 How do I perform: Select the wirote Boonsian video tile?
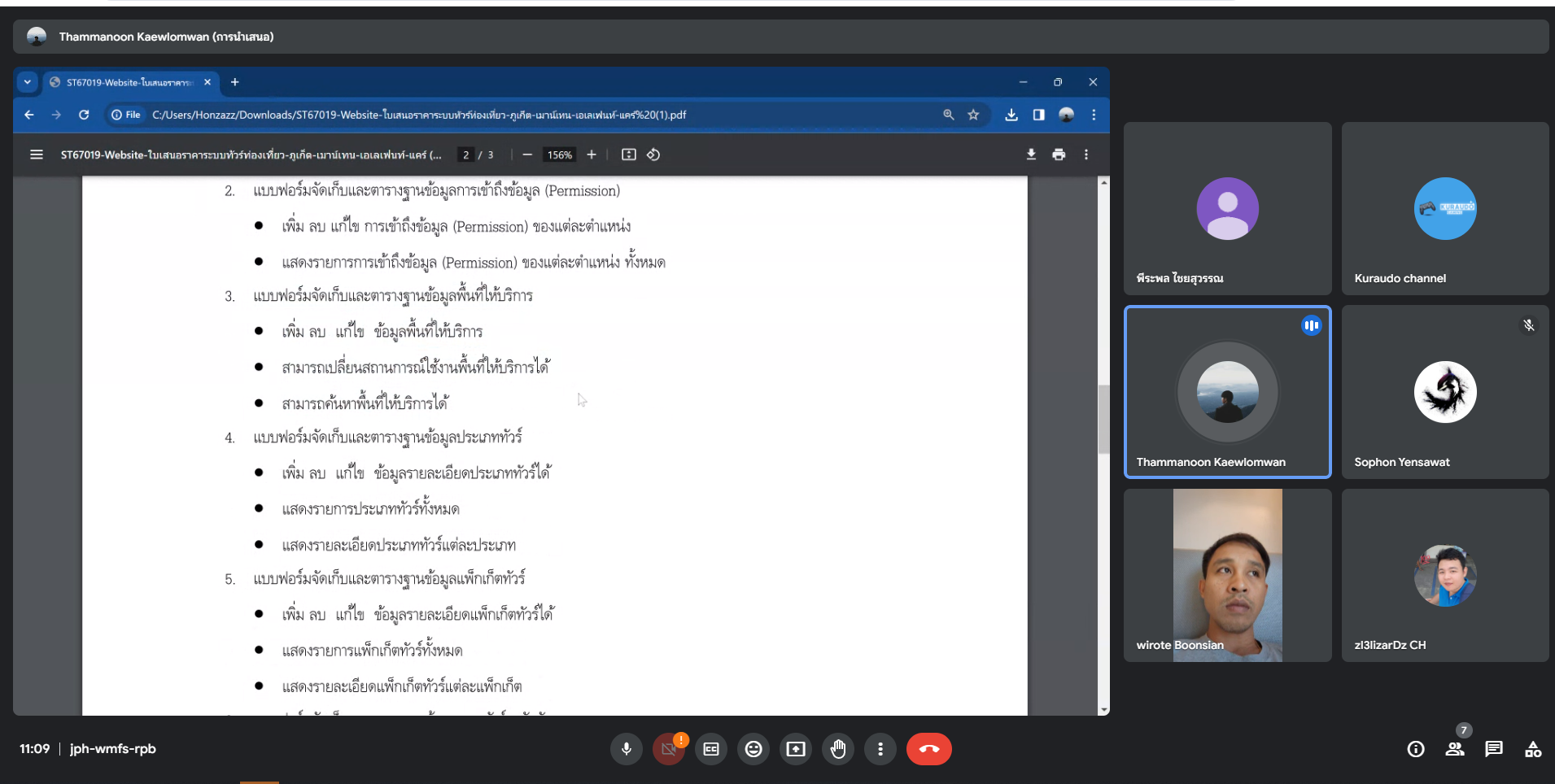coord(1227,575)
